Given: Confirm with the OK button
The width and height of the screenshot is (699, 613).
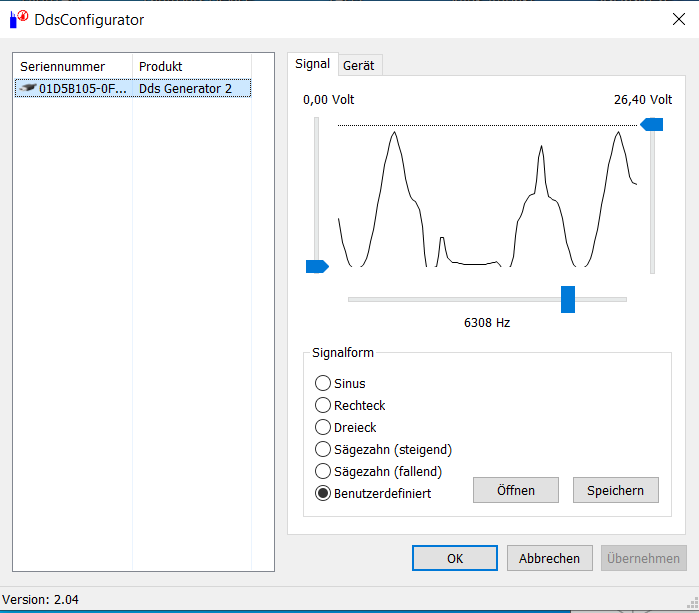Looking at the screenshot, I should 454,558.
